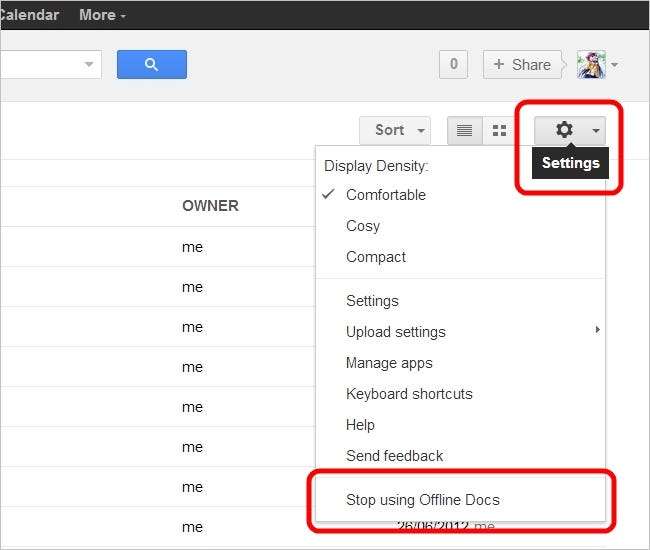
Task: Click the blue search magnifier button
Action: [x=151, y=65]
